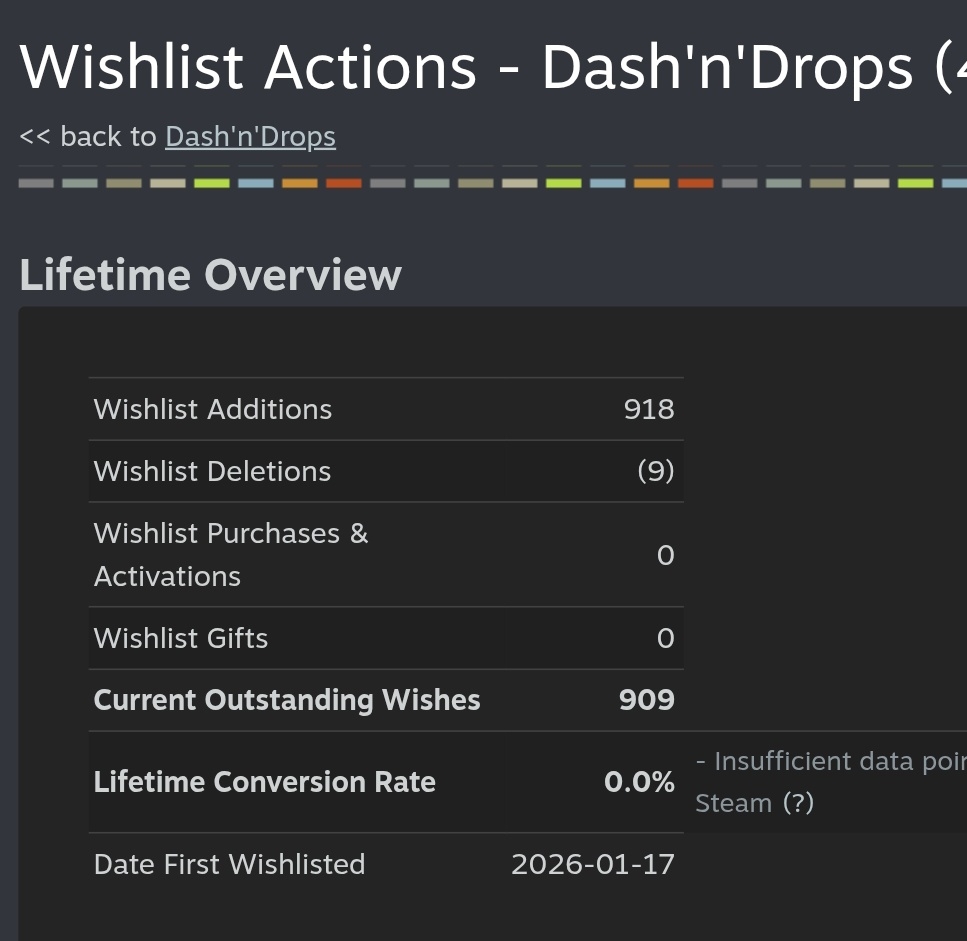Select the Wishlist Gifts row label
This screenshot has height=941, width=967.
click(181, 639)
